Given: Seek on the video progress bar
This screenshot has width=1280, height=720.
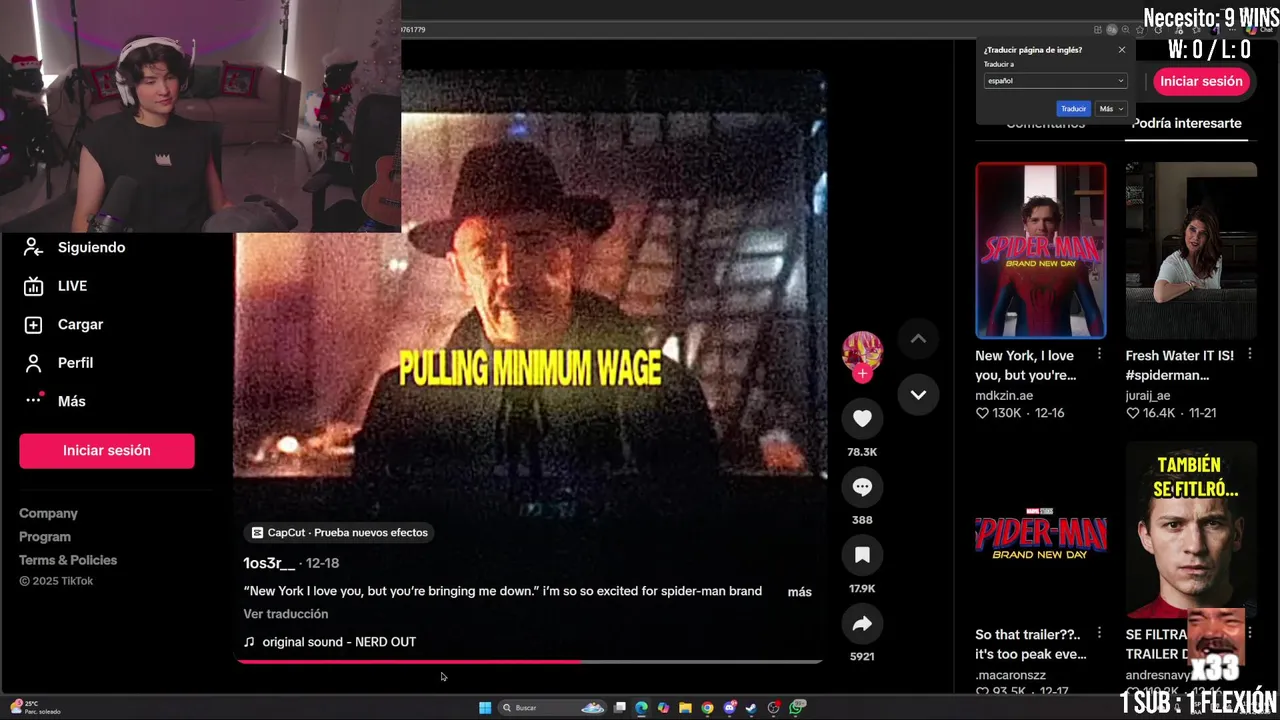Looking at the screenshot, I should click(x=529, y=661).
